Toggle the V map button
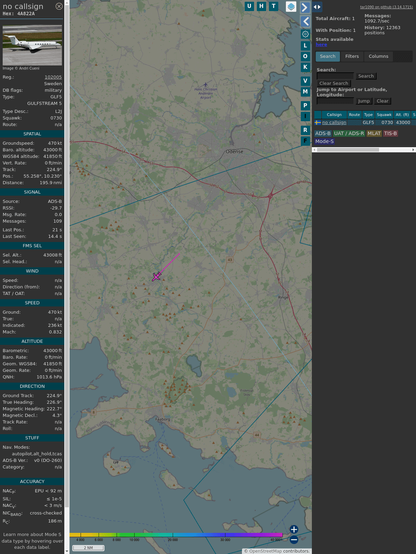 point(305,81)
